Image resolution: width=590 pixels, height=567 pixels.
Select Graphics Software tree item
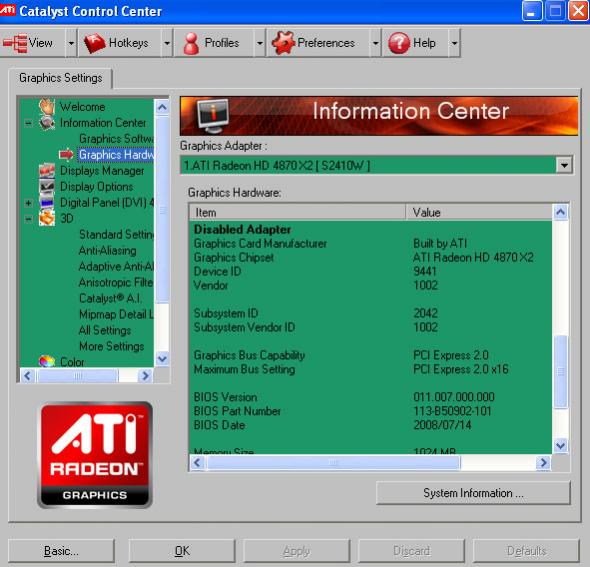point(116,139)
